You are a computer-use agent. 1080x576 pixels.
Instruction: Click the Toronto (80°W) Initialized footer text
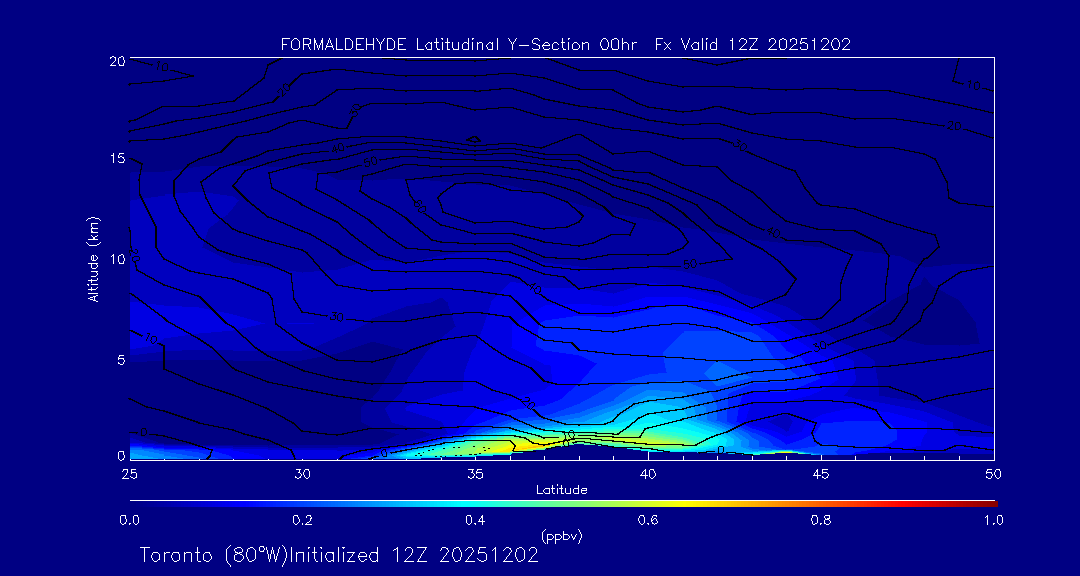[339, 555]
